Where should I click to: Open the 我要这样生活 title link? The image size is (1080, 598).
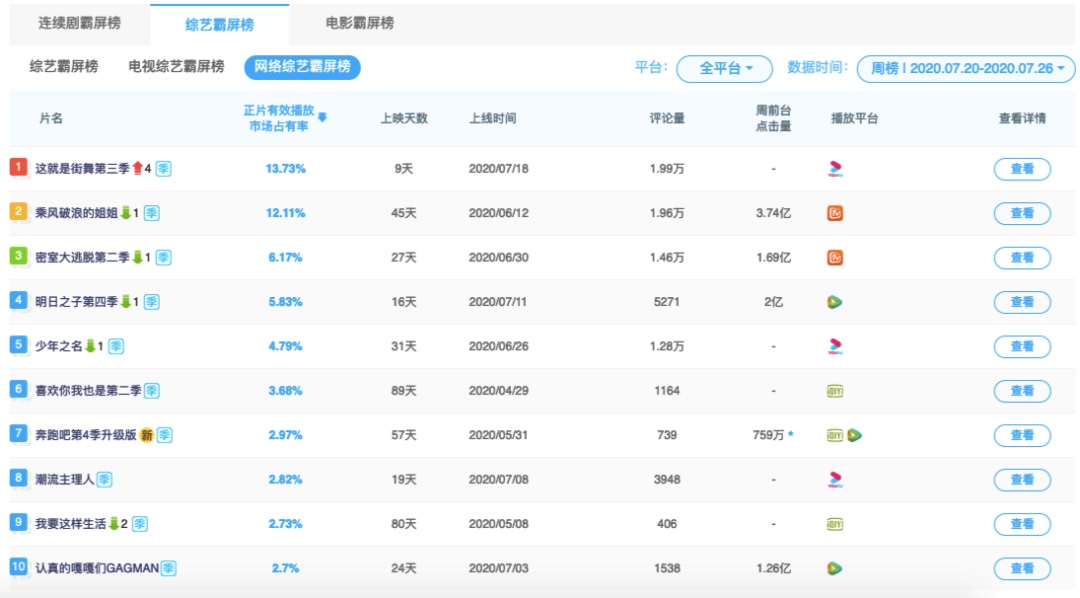(x=71, y=524)
